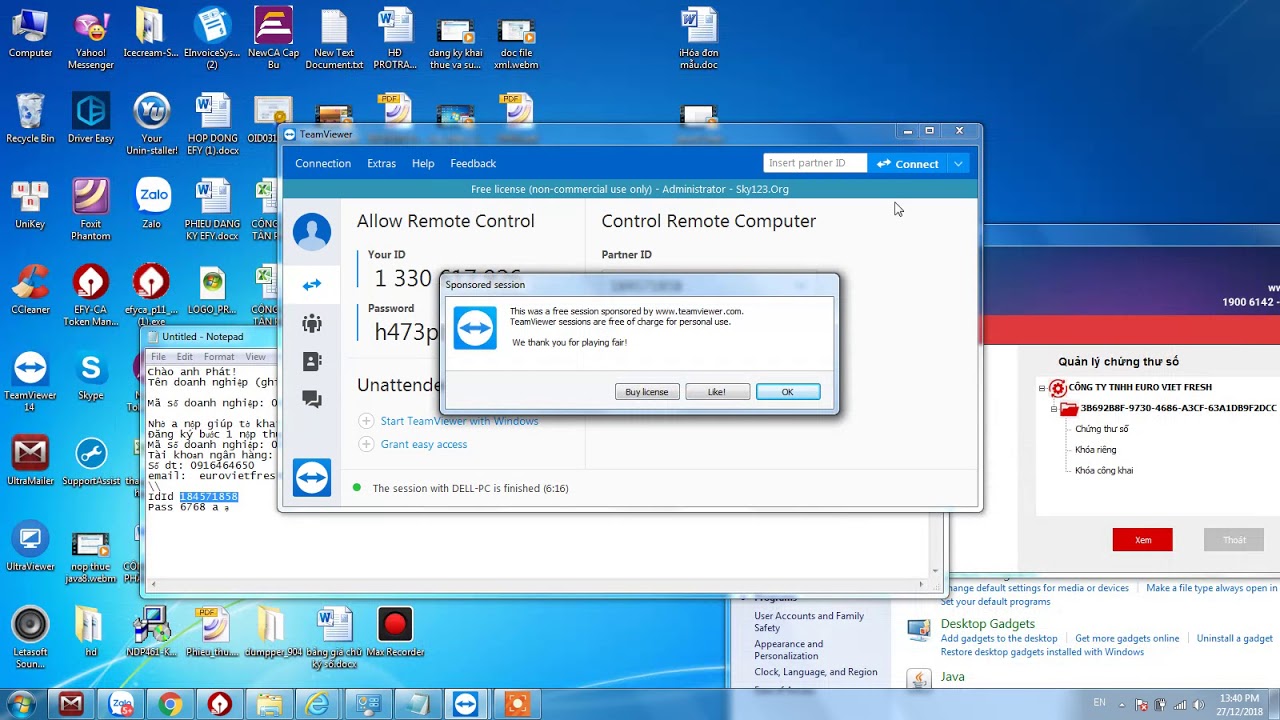This screenshot has height=720, width=1280.
Task: Click Java item in Control Panel
Action: [953, 677]
